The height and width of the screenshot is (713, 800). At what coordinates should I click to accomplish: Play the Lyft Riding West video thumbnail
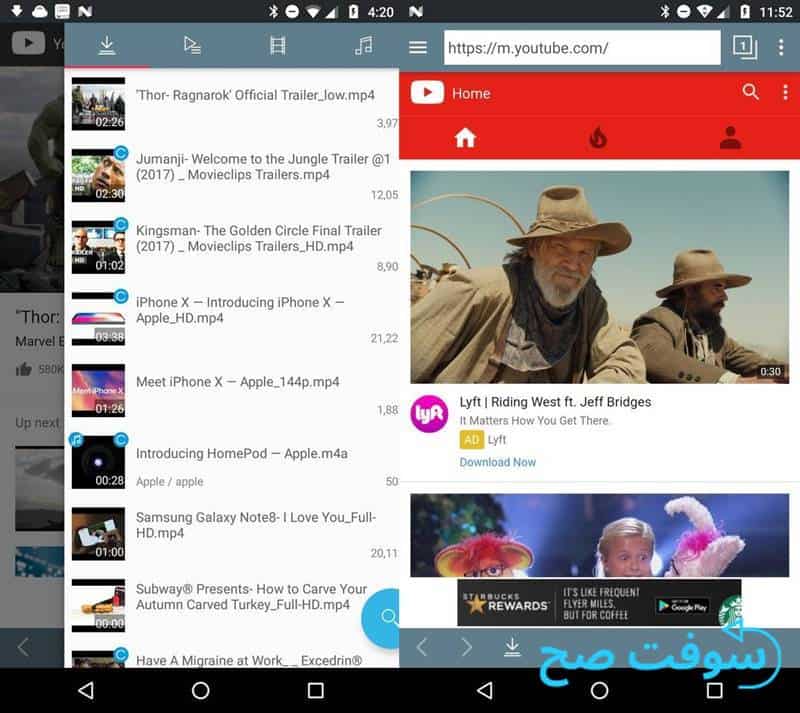[599, 277]
